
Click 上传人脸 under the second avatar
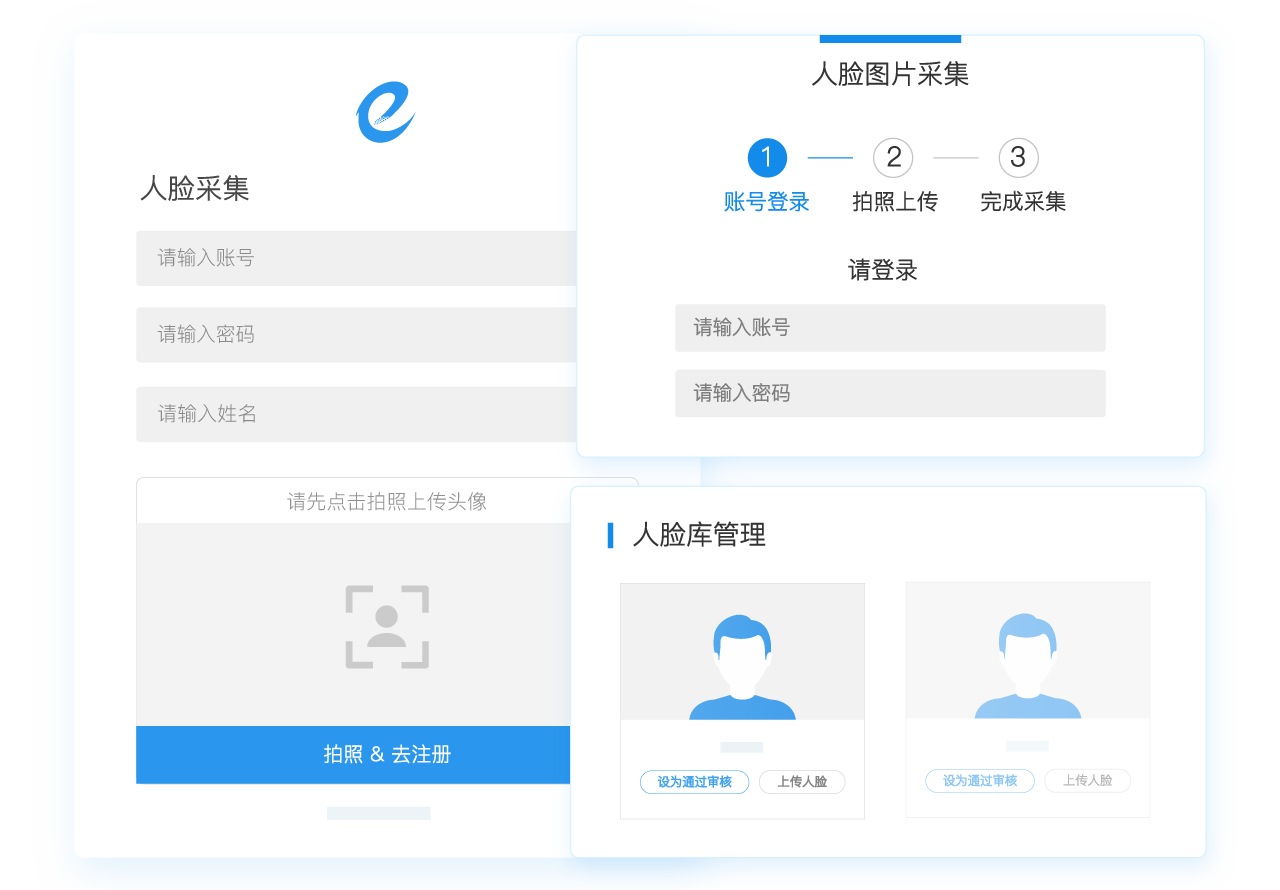point(1087,781)
